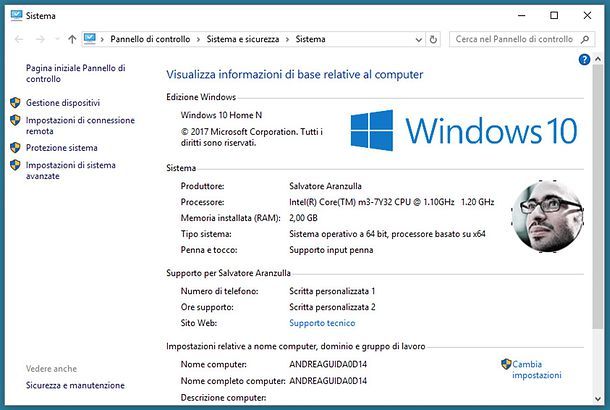Open help with the question mark icon

[584, 60]
